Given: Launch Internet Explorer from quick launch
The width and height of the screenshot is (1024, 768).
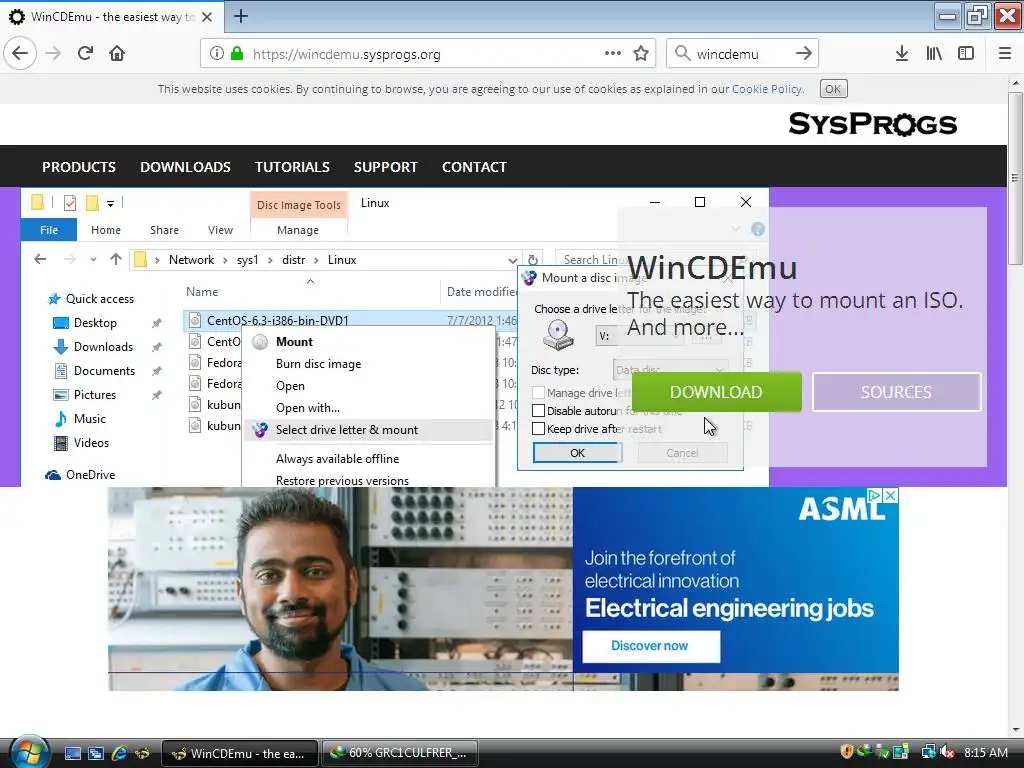Looking at the screenshot, I should point(119,753).
